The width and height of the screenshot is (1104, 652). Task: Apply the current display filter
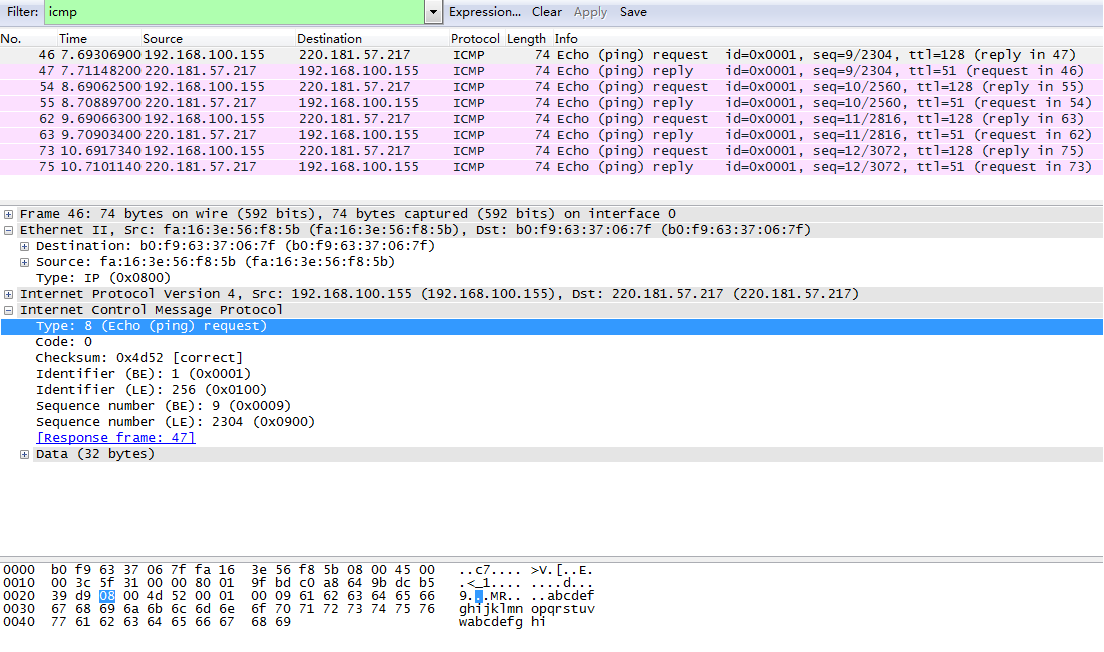pyautogui.click(x=589, y=12)
